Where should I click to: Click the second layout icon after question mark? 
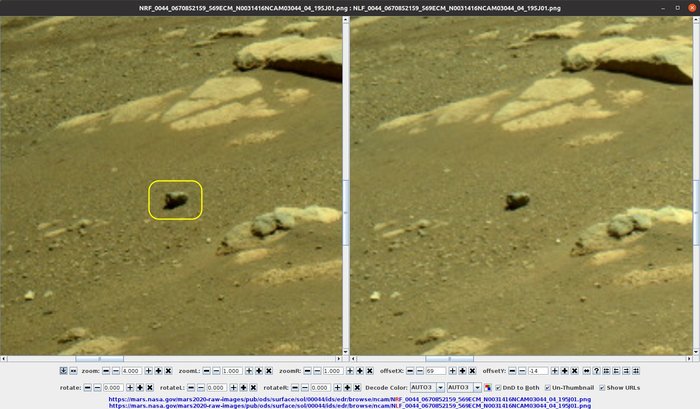[x=616, y=371]
